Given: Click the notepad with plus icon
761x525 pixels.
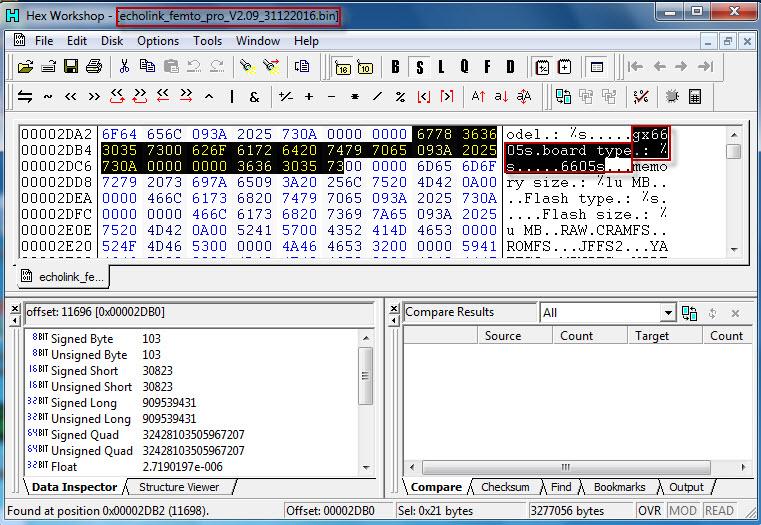Looking at the screenshot, I should (x=564, y=67).
